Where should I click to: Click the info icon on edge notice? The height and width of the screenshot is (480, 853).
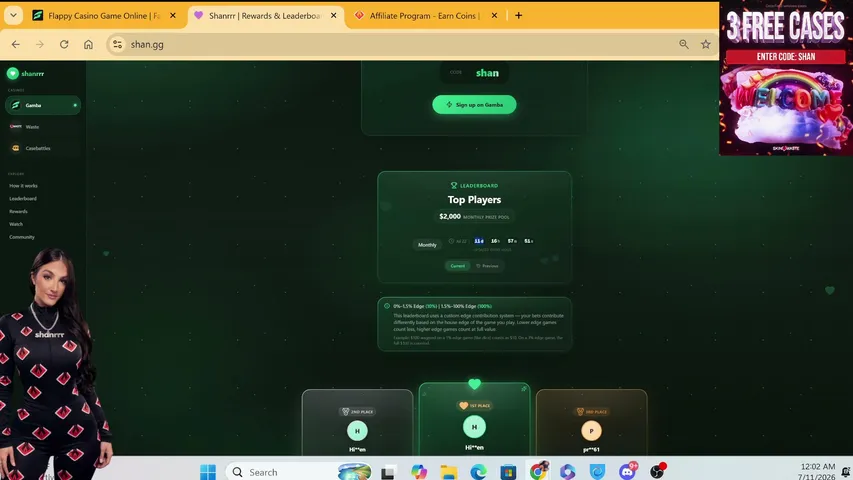click(387, 306)
